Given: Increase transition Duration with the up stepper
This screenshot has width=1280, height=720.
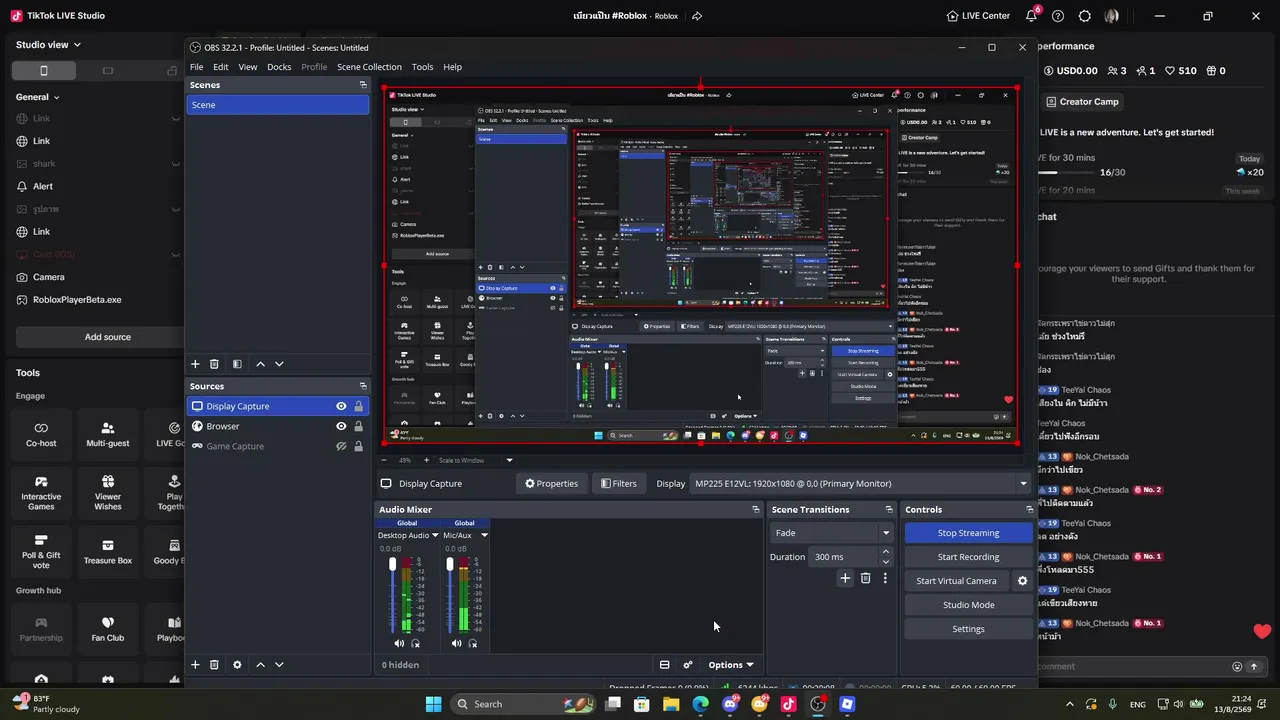Looking at the screenshot, I should point(885,553).
